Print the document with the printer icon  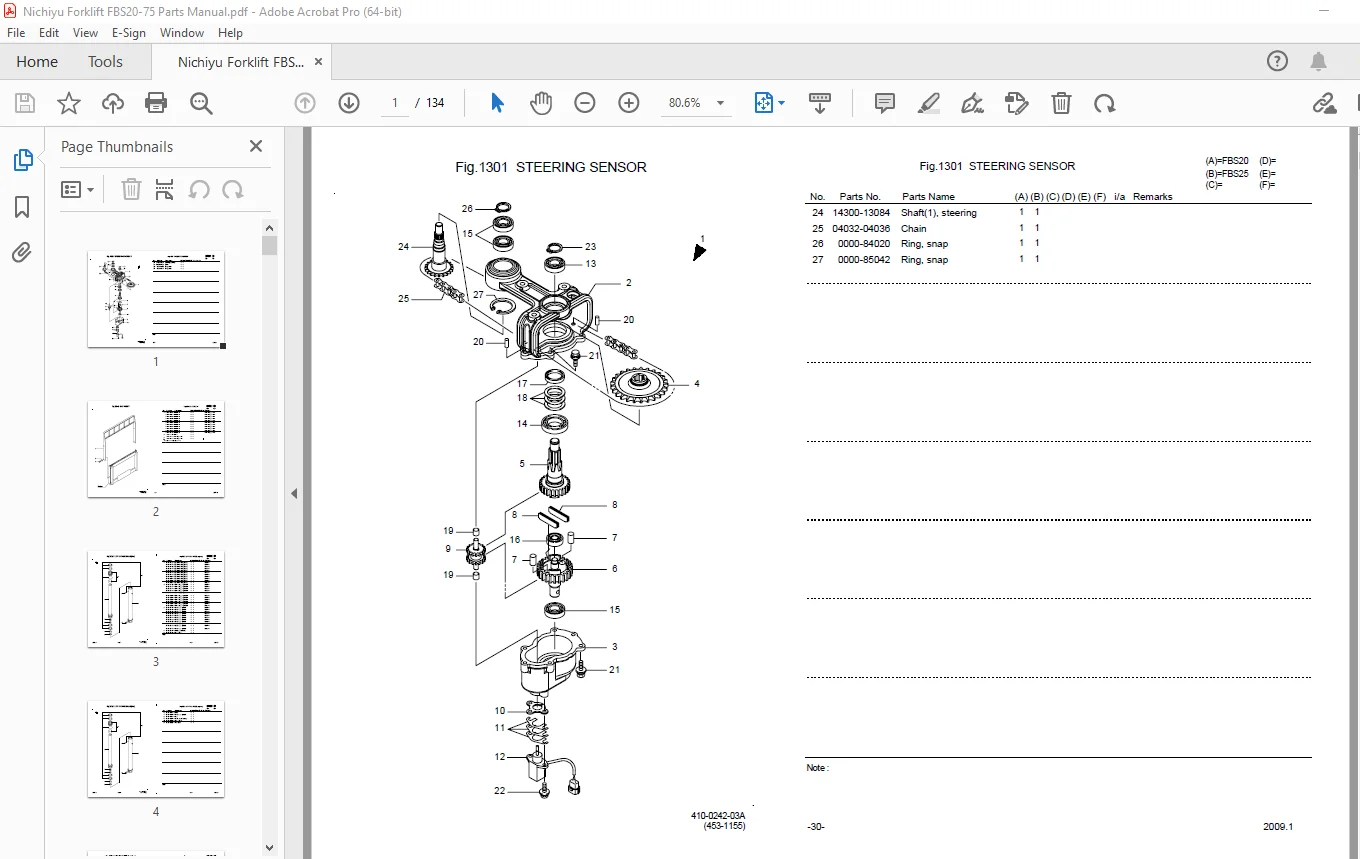point(156,103)
